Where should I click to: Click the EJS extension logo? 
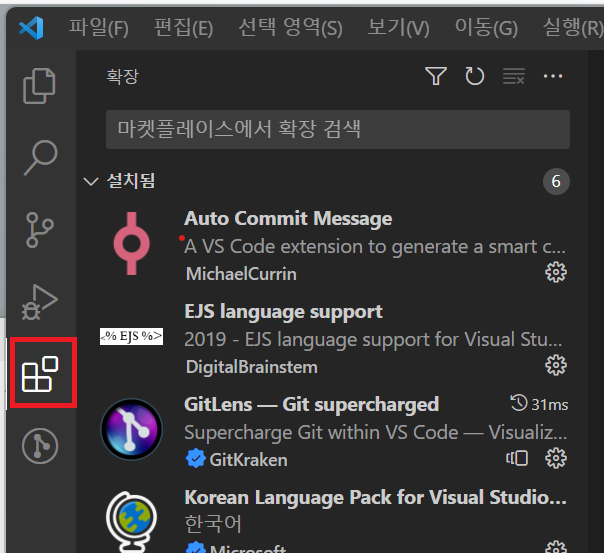[131, 336]
